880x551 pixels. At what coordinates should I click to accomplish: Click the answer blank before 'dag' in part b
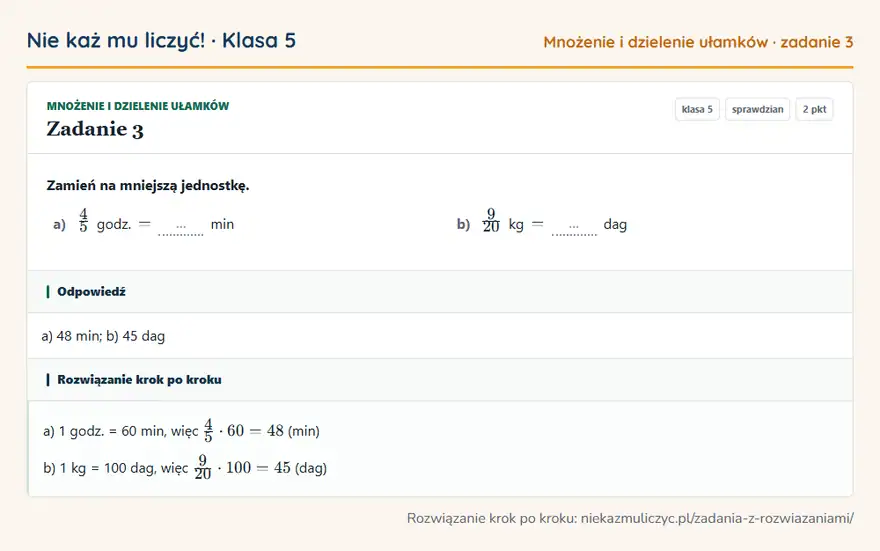coord(574,227)
